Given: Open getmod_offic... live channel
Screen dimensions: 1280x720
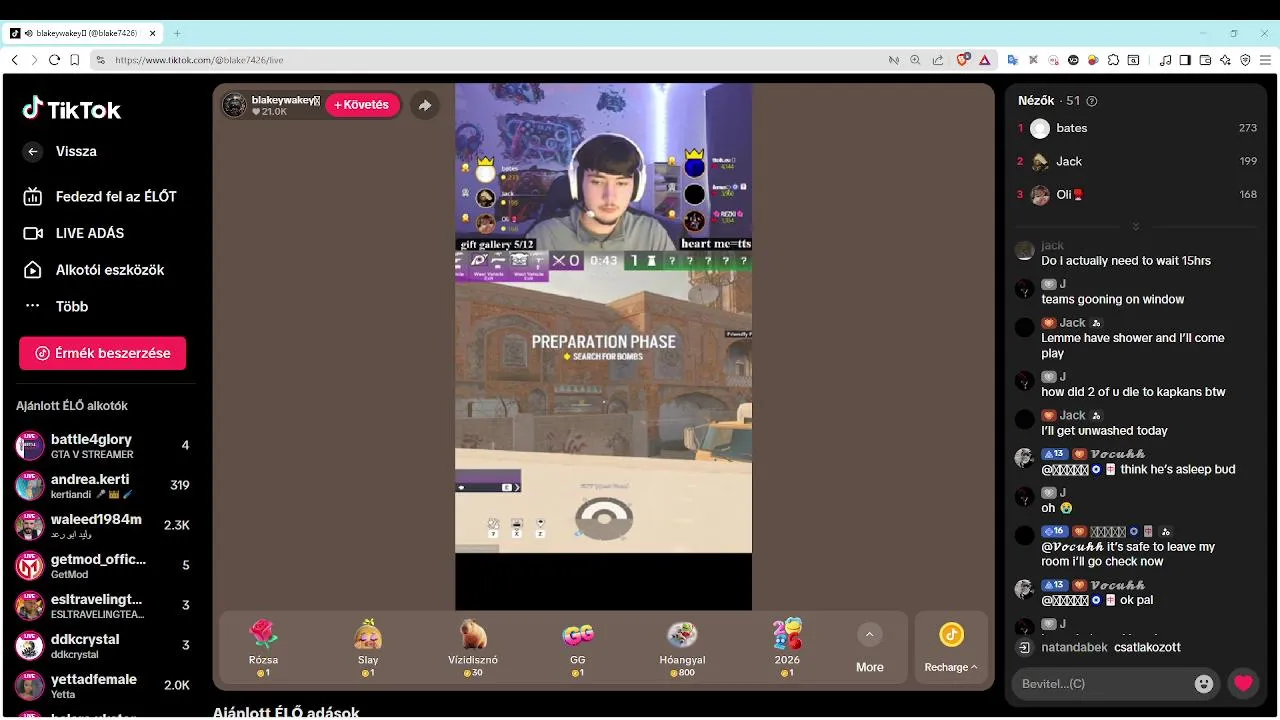Looking at the screenshot, I should click(103, 566).
